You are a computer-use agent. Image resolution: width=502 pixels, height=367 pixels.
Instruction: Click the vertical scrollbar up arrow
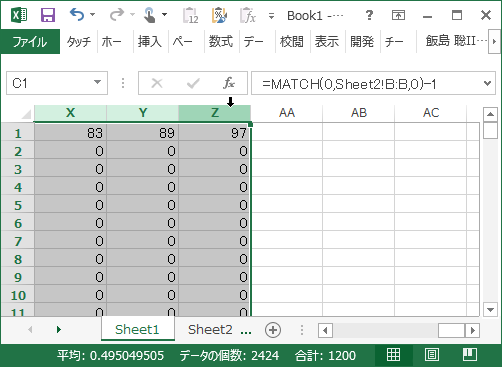(490, 114)
